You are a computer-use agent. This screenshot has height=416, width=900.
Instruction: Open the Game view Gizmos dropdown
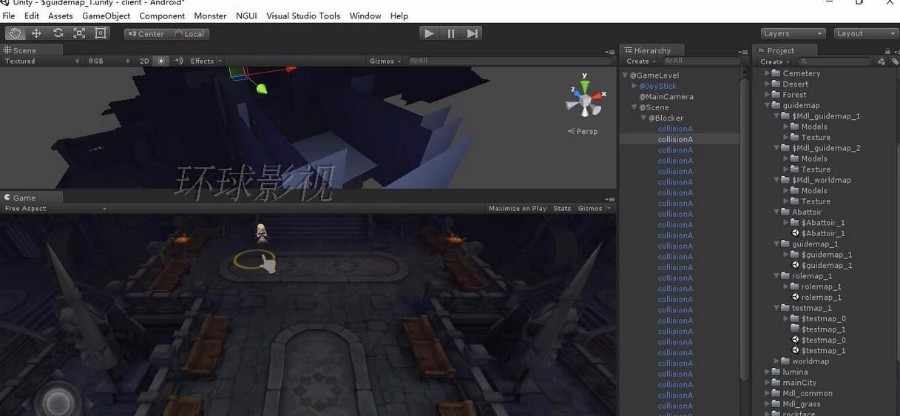593,208
